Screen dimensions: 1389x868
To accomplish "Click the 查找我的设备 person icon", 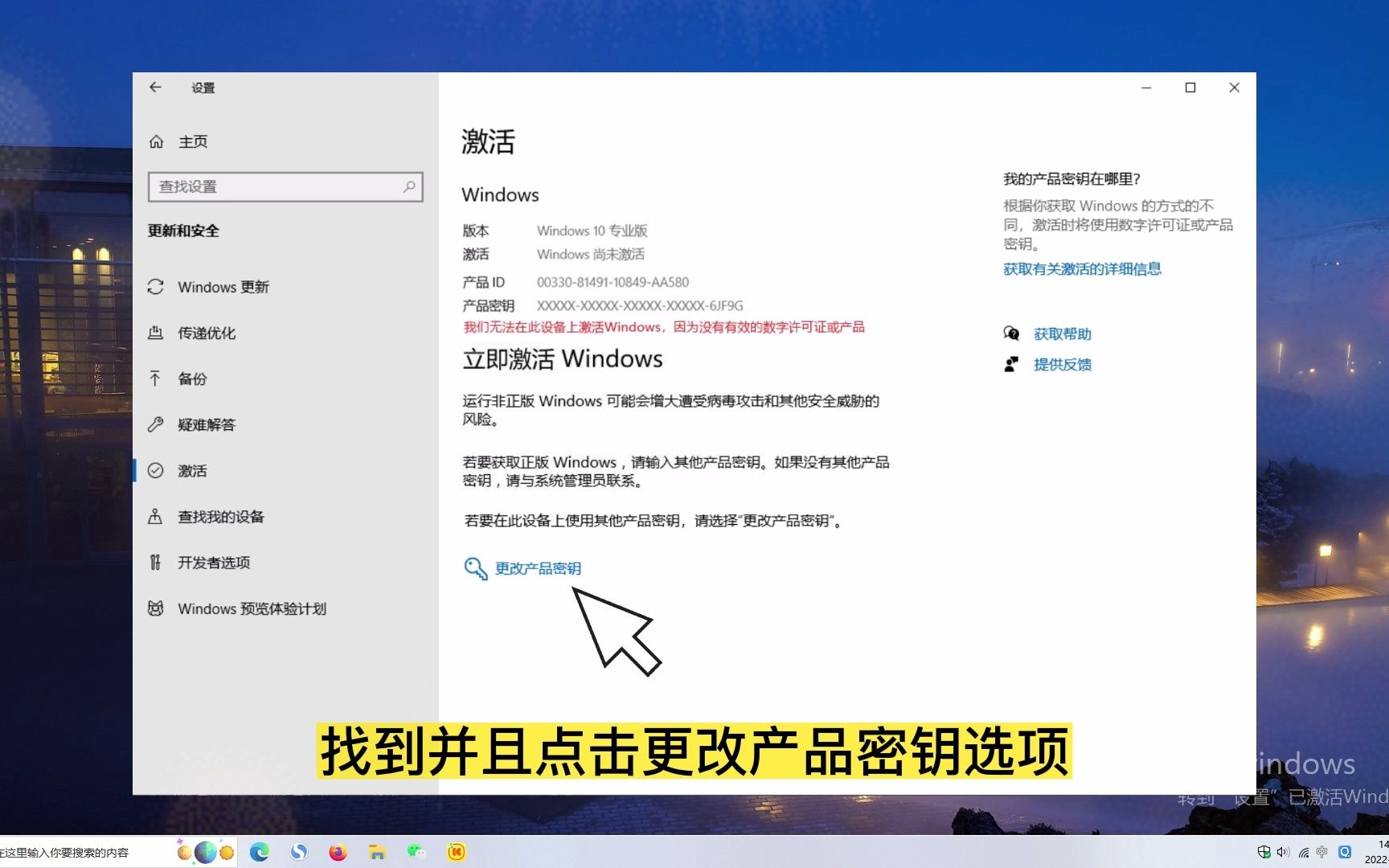I will pyautogui.click(x=156, y=516).
